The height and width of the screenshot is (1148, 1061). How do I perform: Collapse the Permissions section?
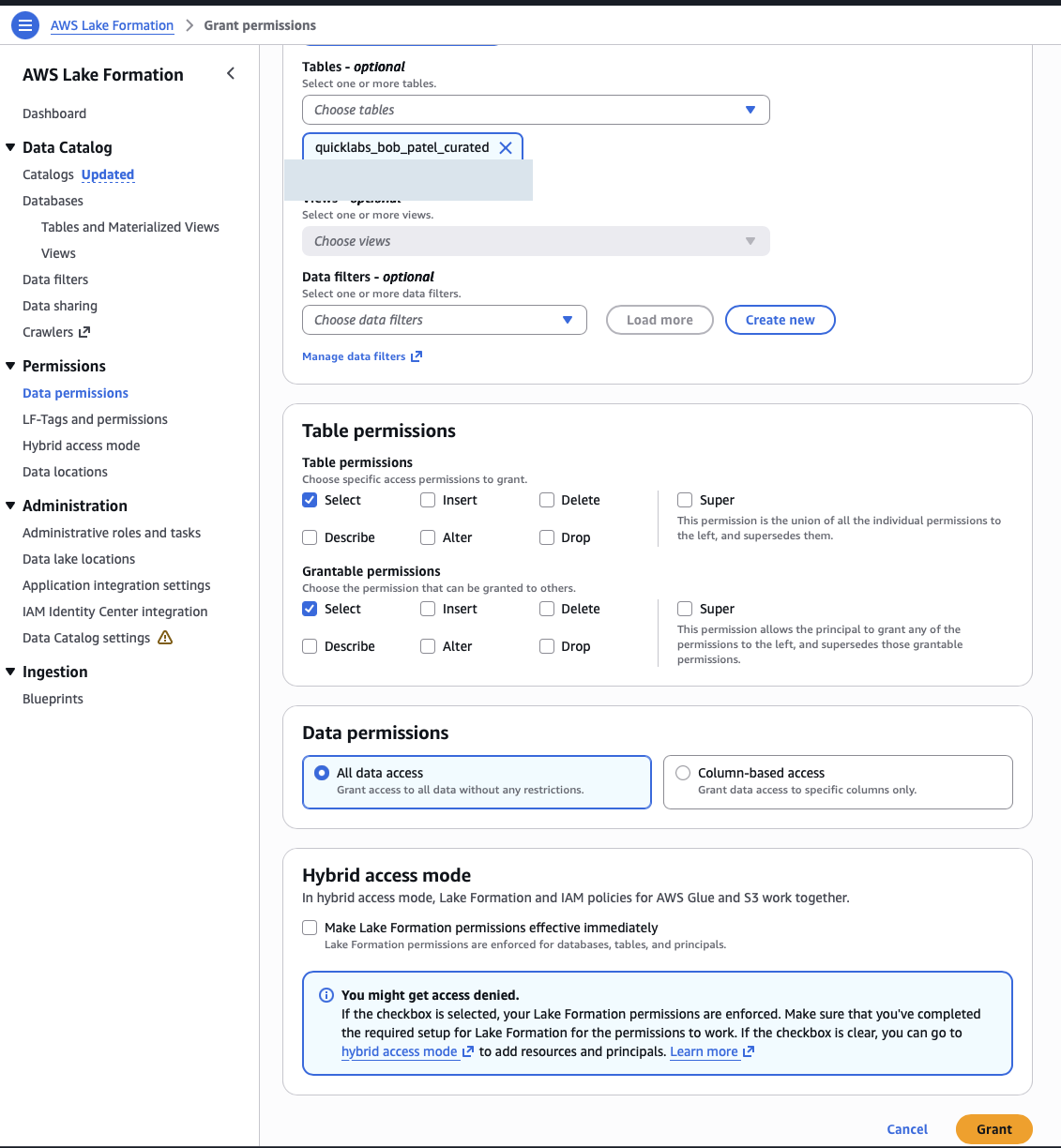[x=11, y=366]
